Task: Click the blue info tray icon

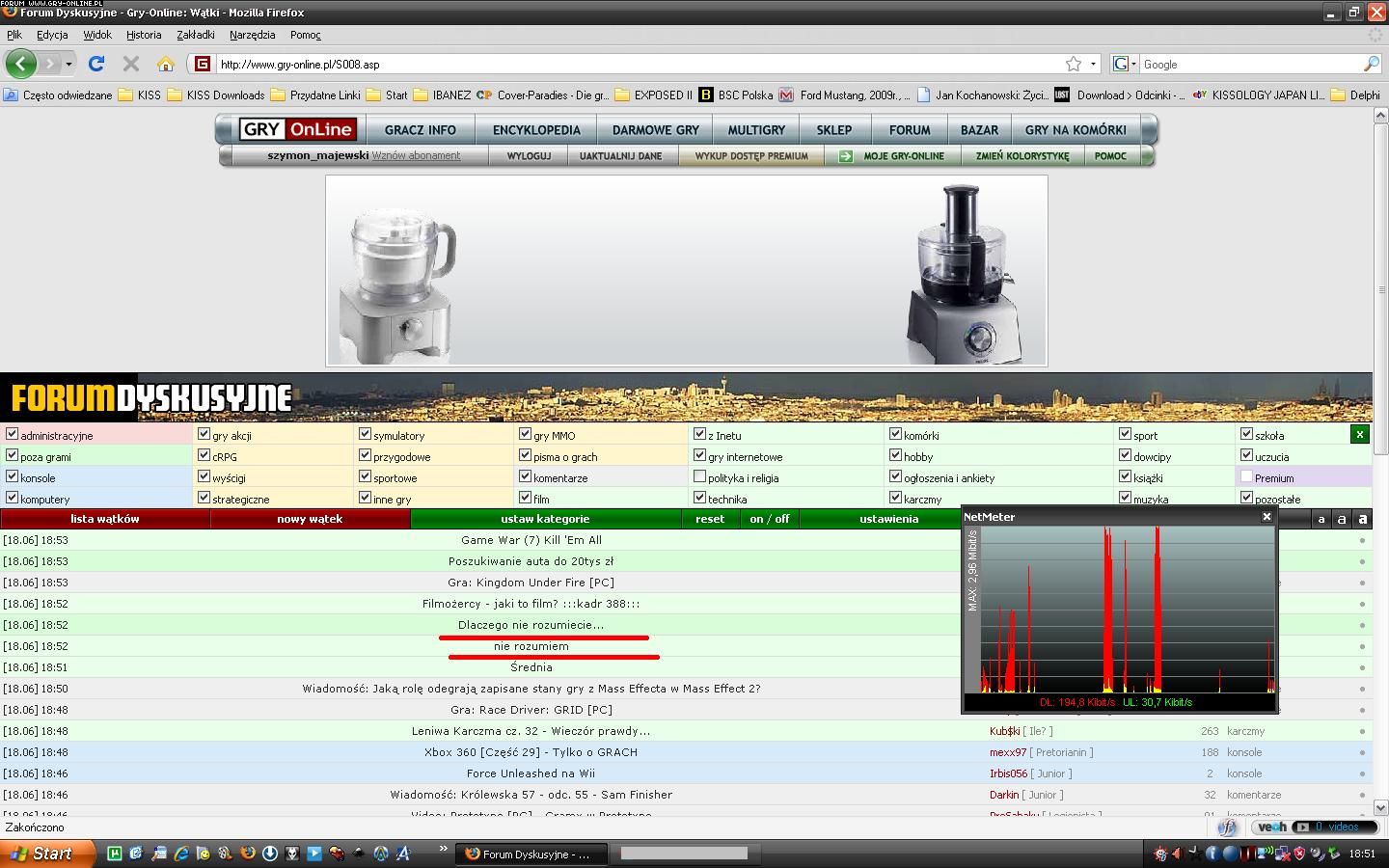Action: coord(1212,854)
